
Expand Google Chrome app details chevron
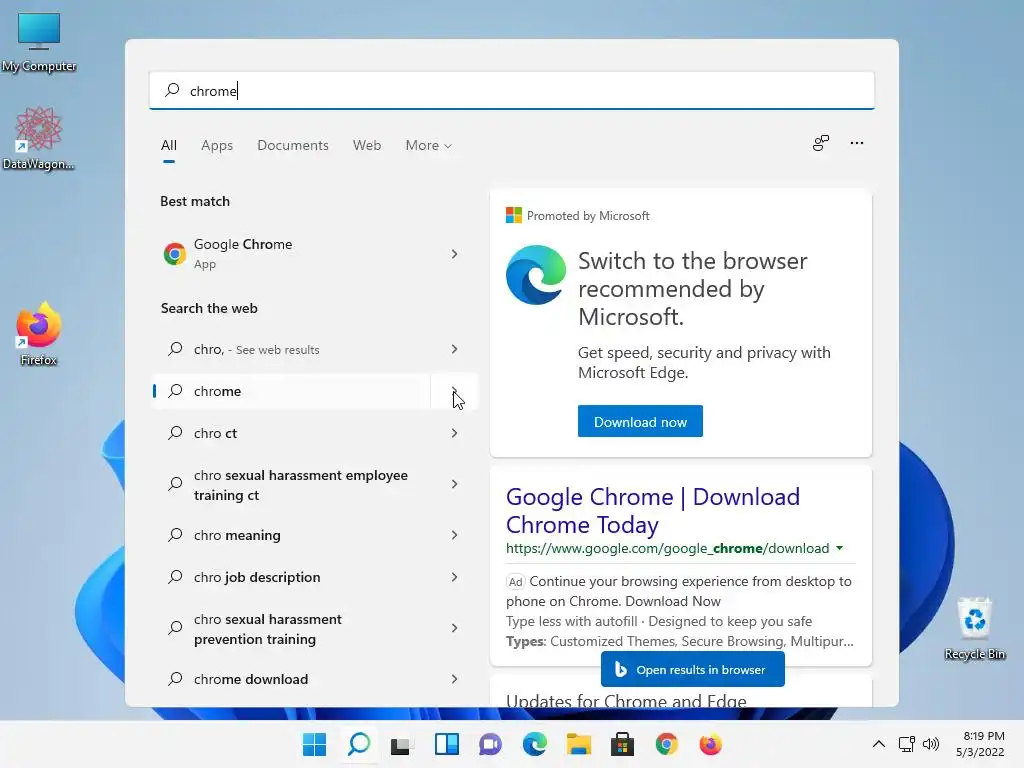(x=455, y=254)
